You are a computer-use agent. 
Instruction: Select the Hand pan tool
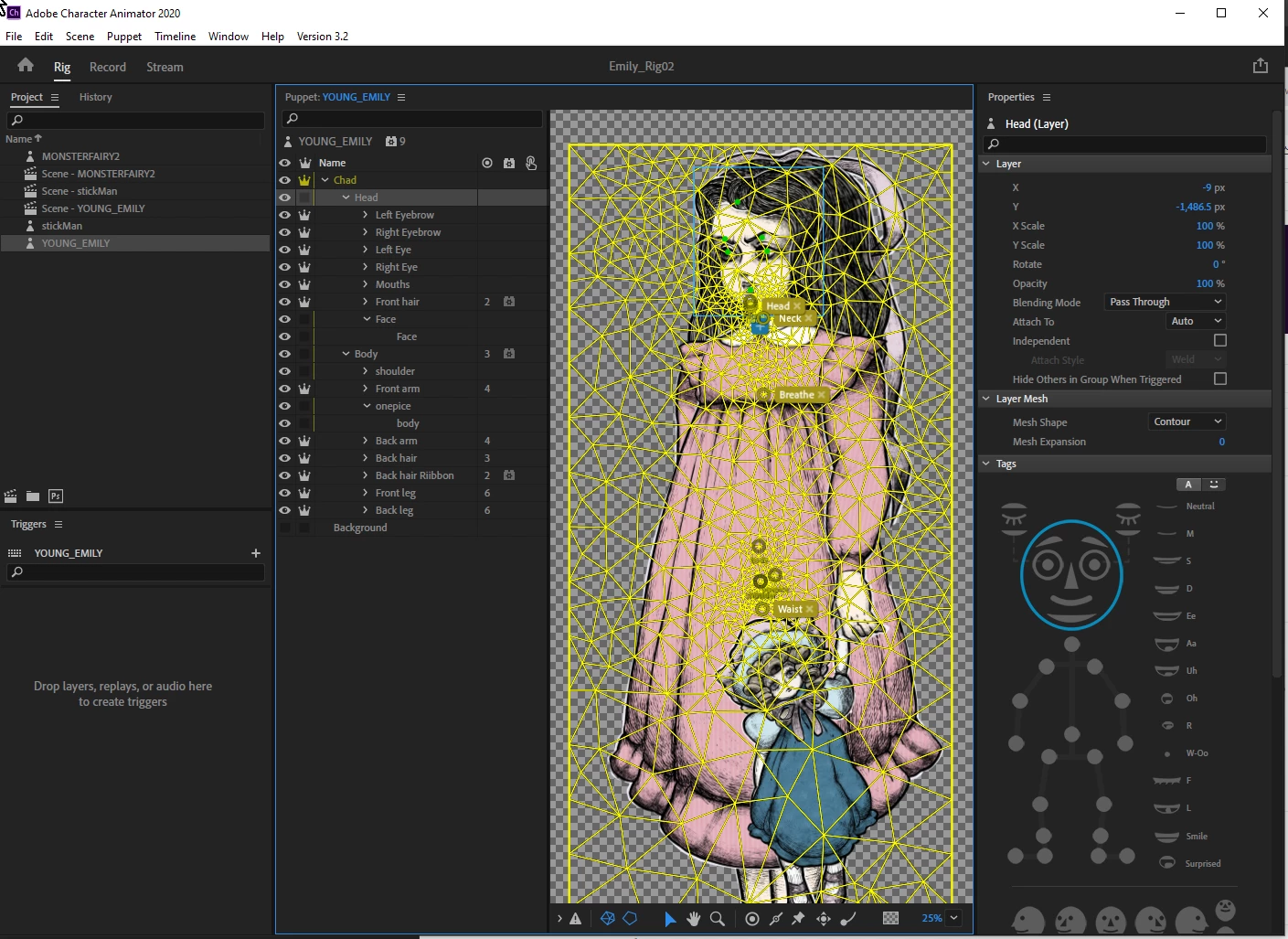click(x=694, y=919)
